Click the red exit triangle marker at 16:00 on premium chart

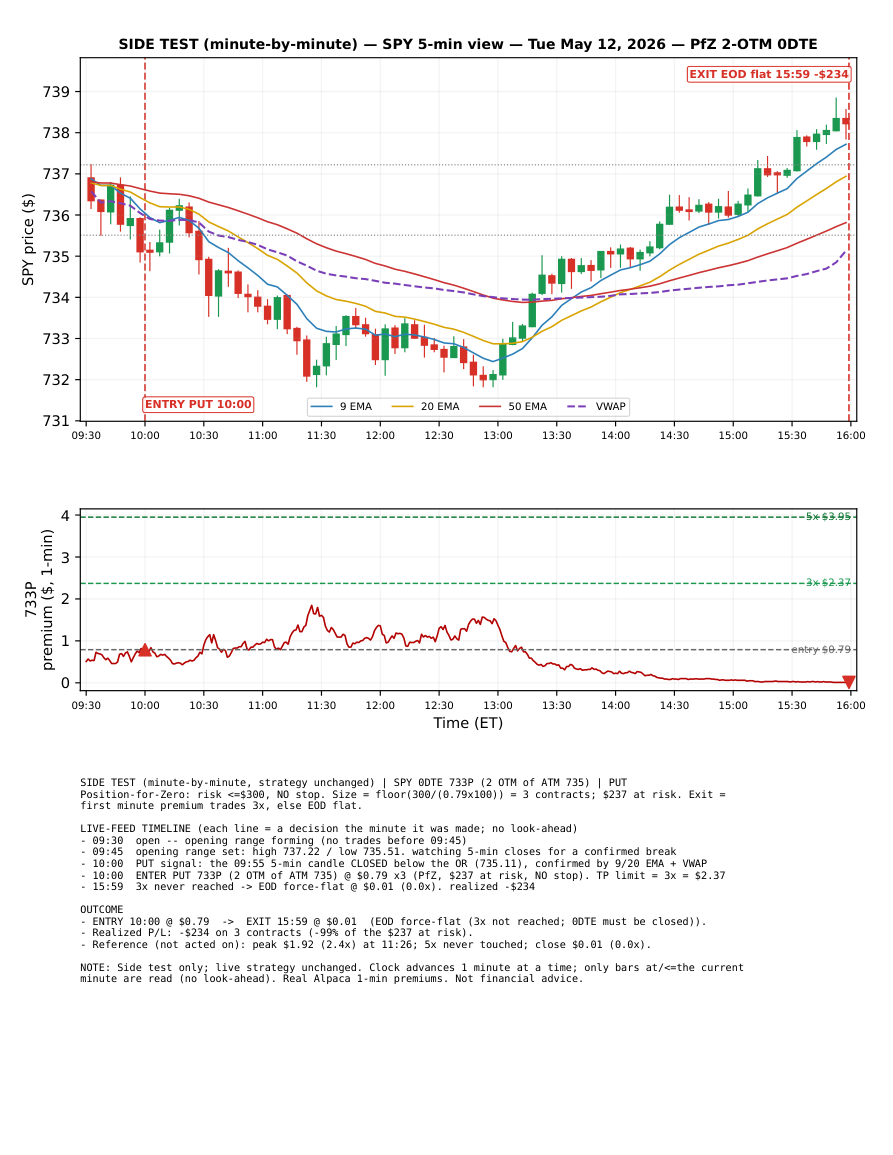point(849,682)
